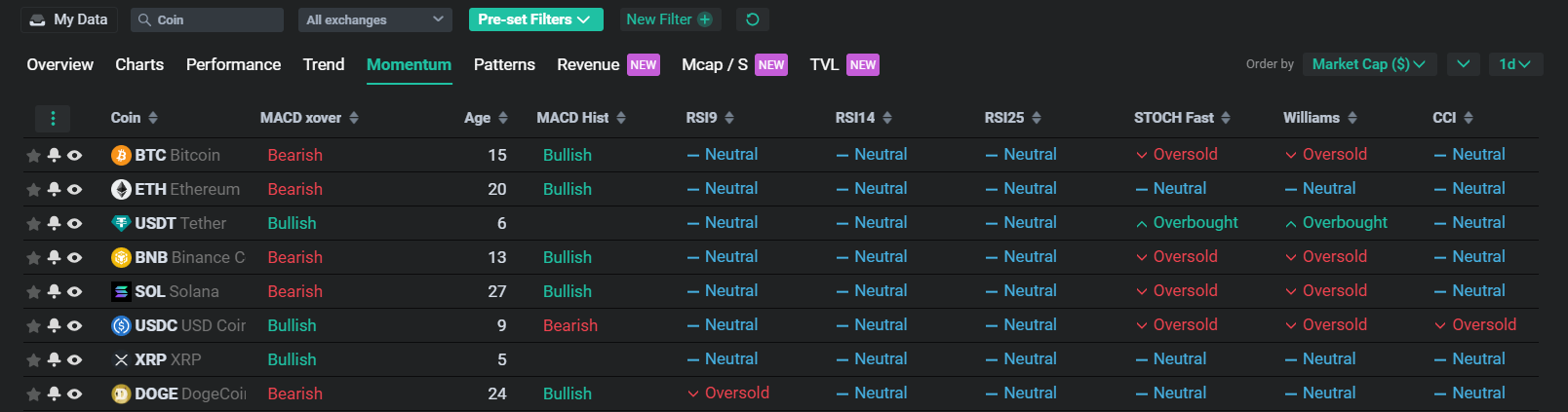Toggle watch eye icon for XRP
This screenshot has height=412, width=1568.
tap(74, 360)
